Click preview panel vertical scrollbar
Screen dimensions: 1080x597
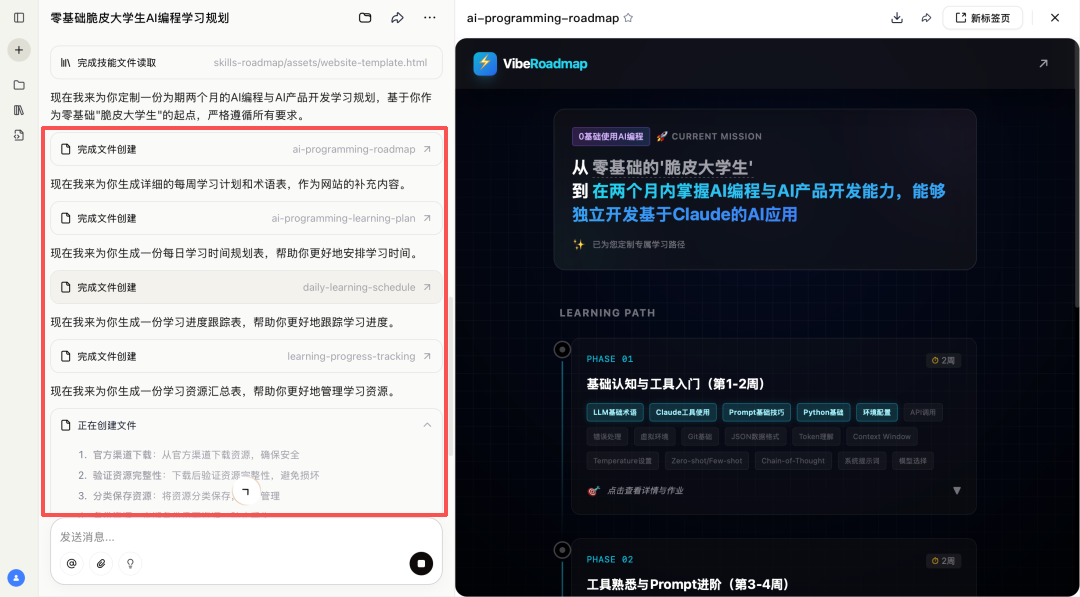click(x=1077, y=172)
